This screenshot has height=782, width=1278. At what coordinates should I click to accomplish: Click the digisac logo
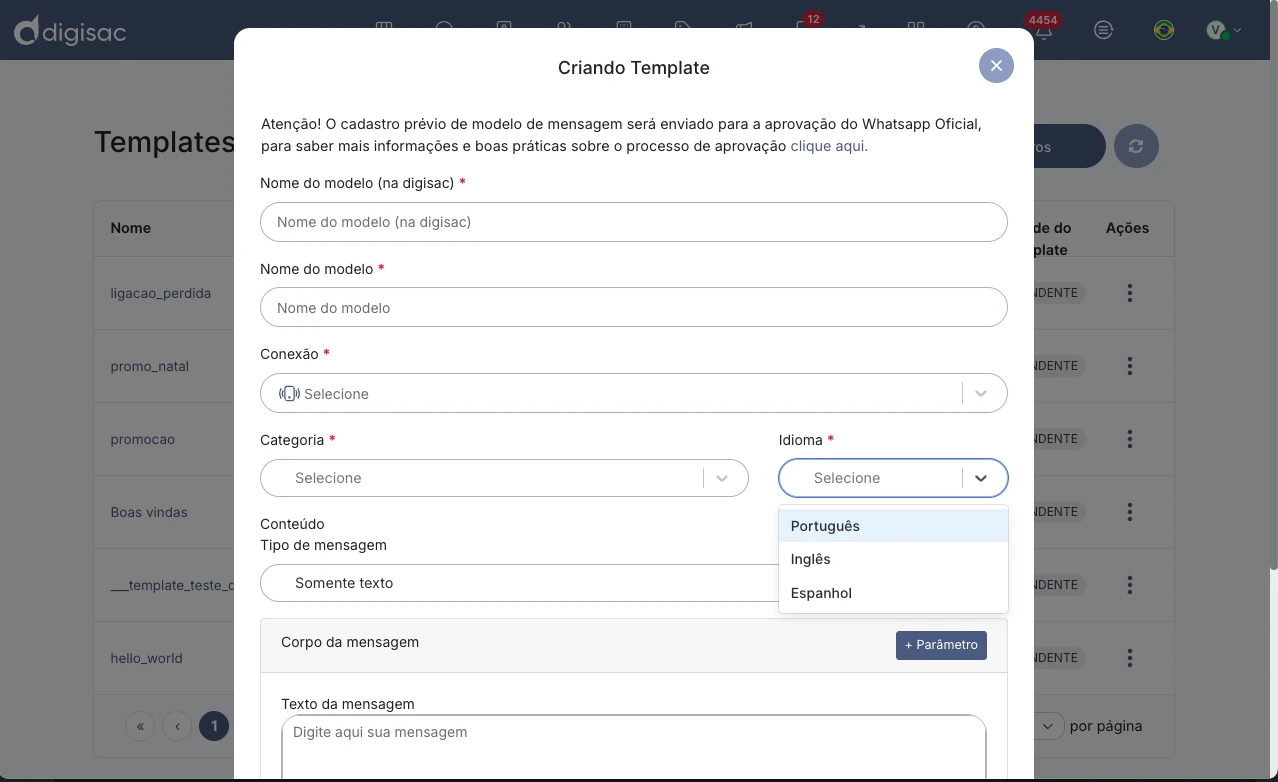coord(70,31)
